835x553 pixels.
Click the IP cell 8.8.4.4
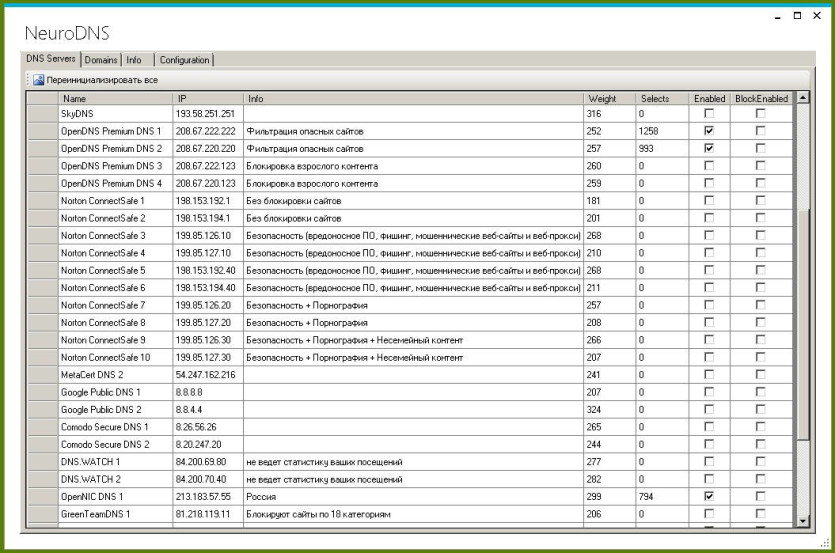coord(208,409)
